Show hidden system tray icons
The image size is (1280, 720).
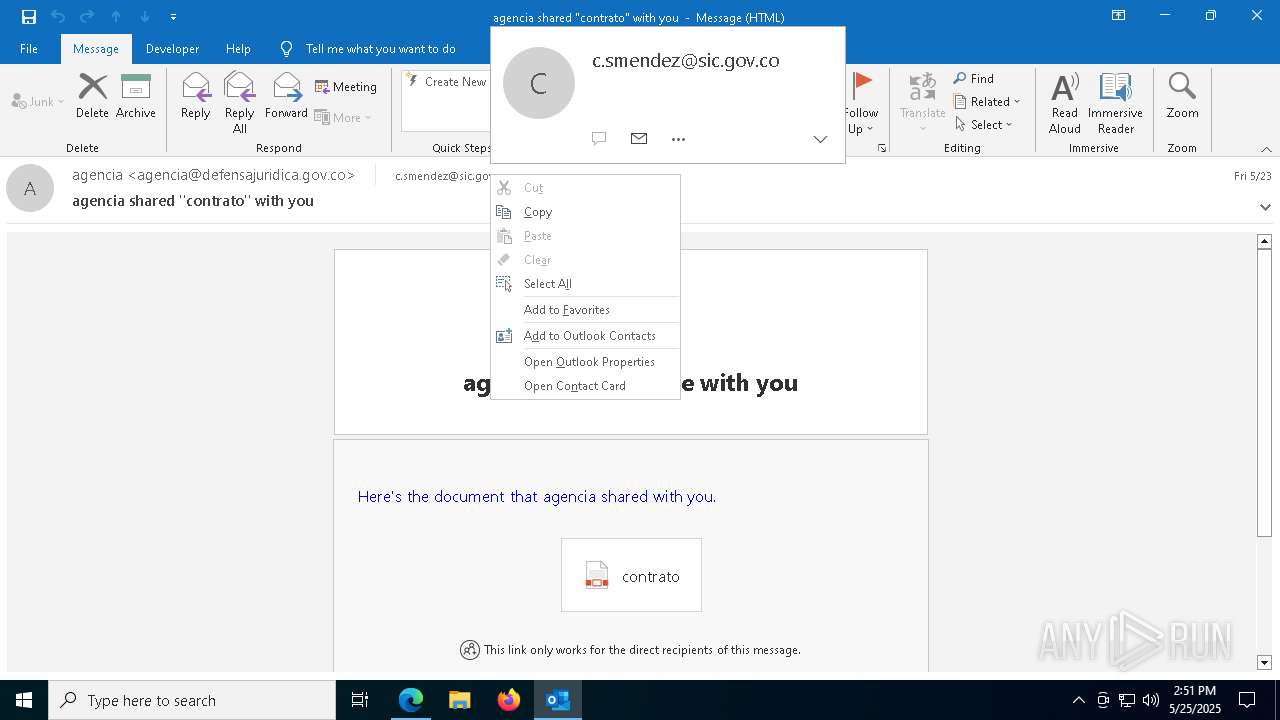click(1078, 700)
